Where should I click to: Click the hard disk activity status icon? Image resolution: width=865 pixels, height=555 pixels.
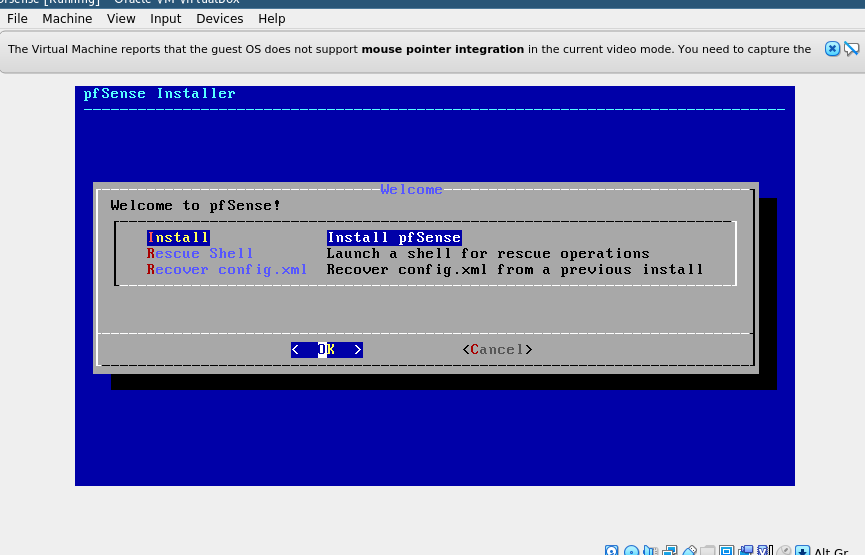[611, 551]
